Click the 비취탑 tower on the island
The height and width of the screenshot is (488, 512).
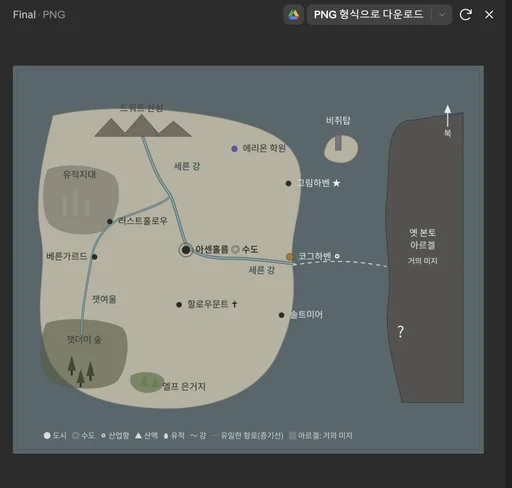click(x=338, y=140)
